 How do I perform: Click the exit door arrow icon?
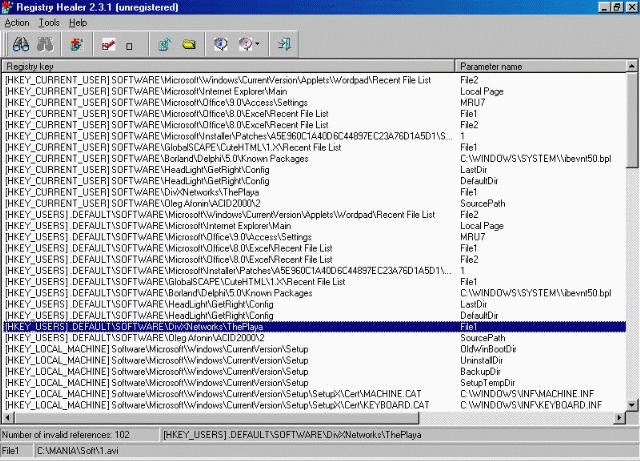284,44
